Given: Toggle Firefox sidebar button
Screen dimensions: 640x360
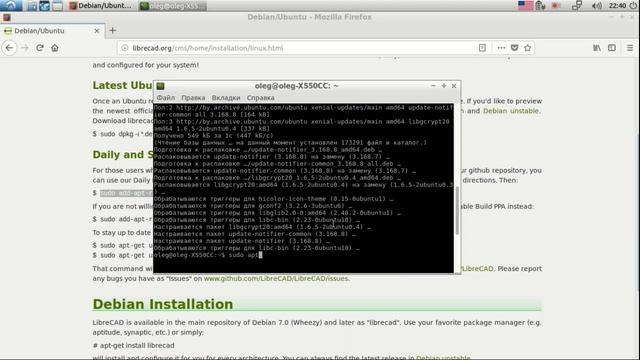Looking at the screenshot, I should [611, 48].
